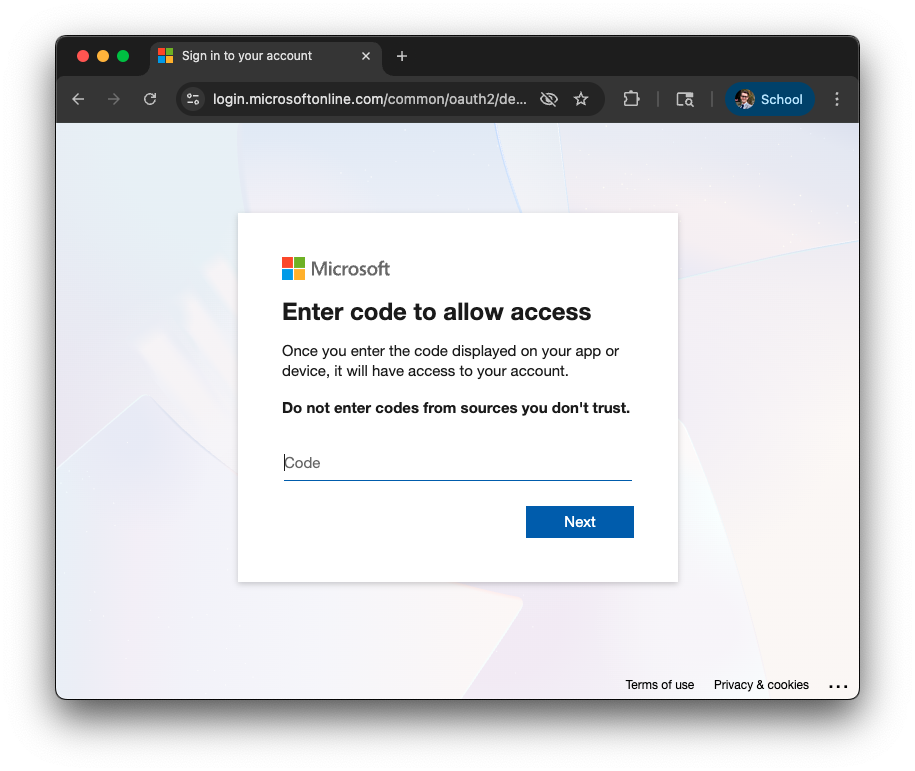Close the 'Sign in to your account' tab
The height and width of the screenshot is (771, 915).
tap(366, 56)
